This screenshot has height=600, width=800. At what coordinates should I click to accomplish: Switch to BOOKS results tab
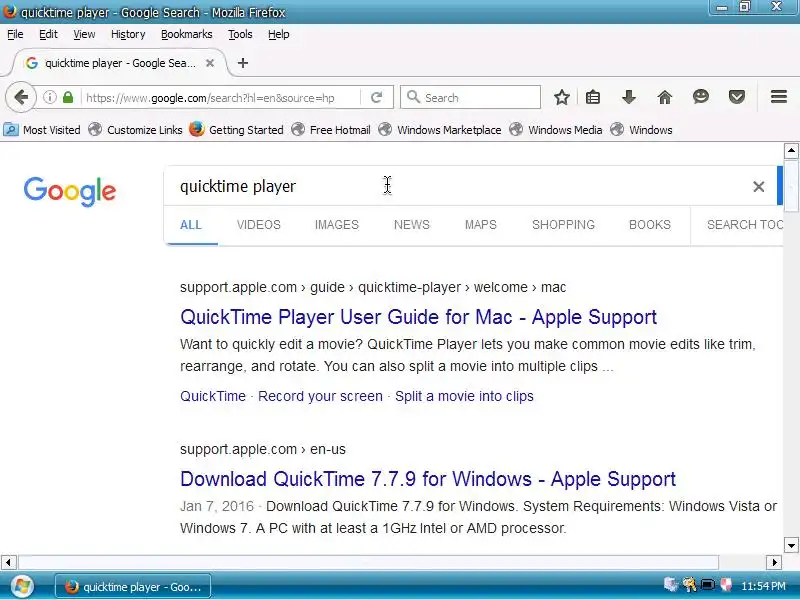(x=649, y=225)
